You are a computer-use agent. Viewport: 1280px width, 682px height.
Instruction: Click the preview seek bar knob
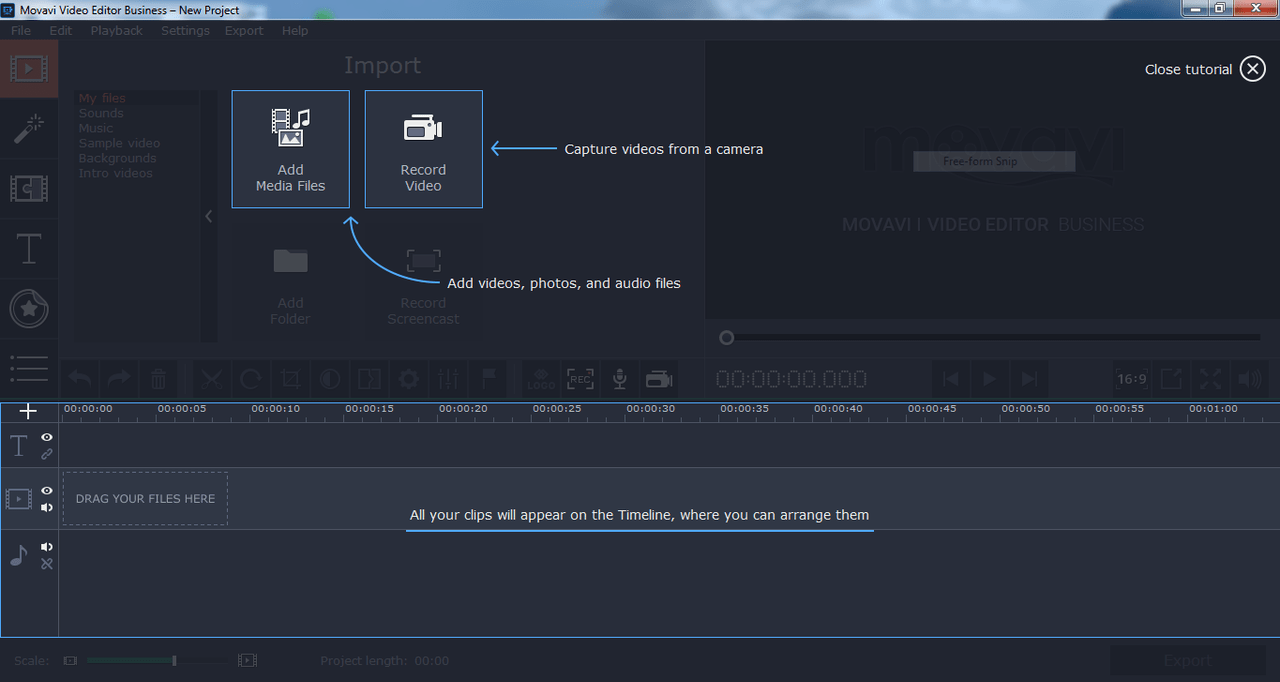pyautogui.click(x=727, y=338)
